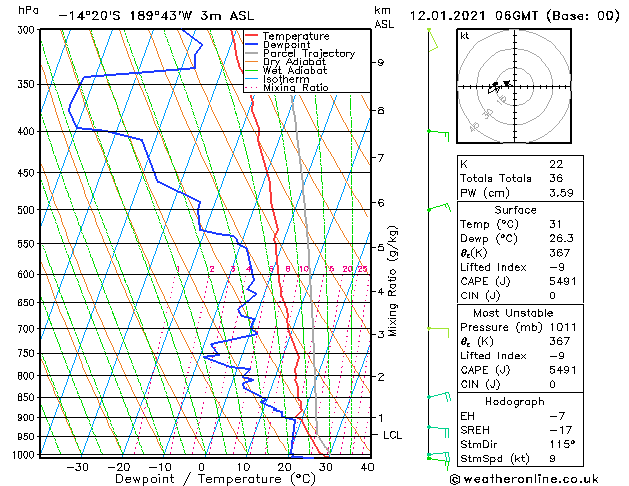Click the hodograph center crosshair
629x486 pixels.
coord(515,86)
